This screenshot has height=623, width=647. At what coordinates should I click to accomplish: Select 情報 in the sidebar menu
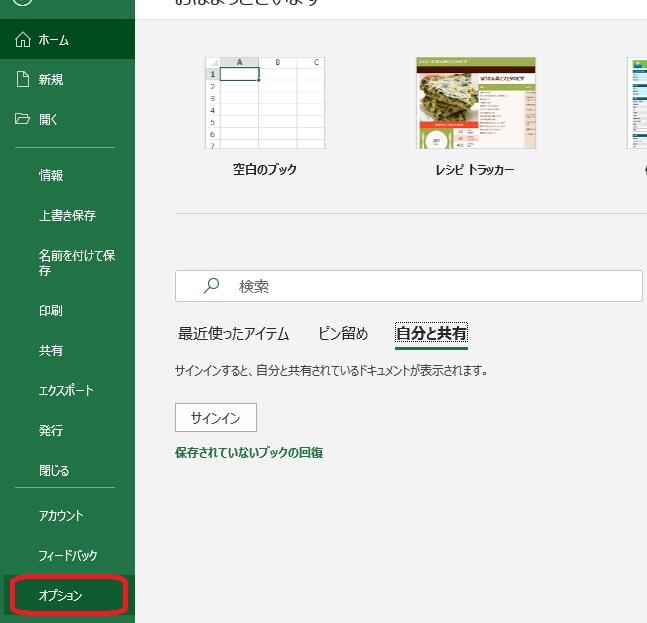coord(51,176)
